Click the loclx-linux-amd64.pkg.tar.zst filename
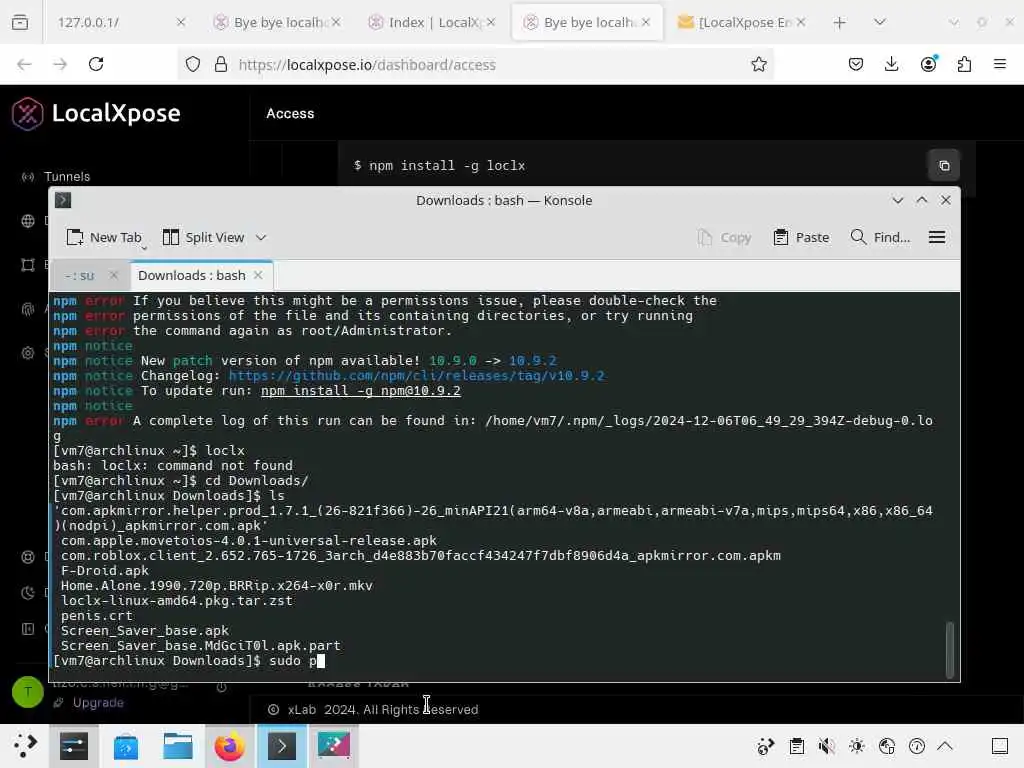Viewport: 1024px width, 768px height. pyautogui.click(x=176, y=601)
